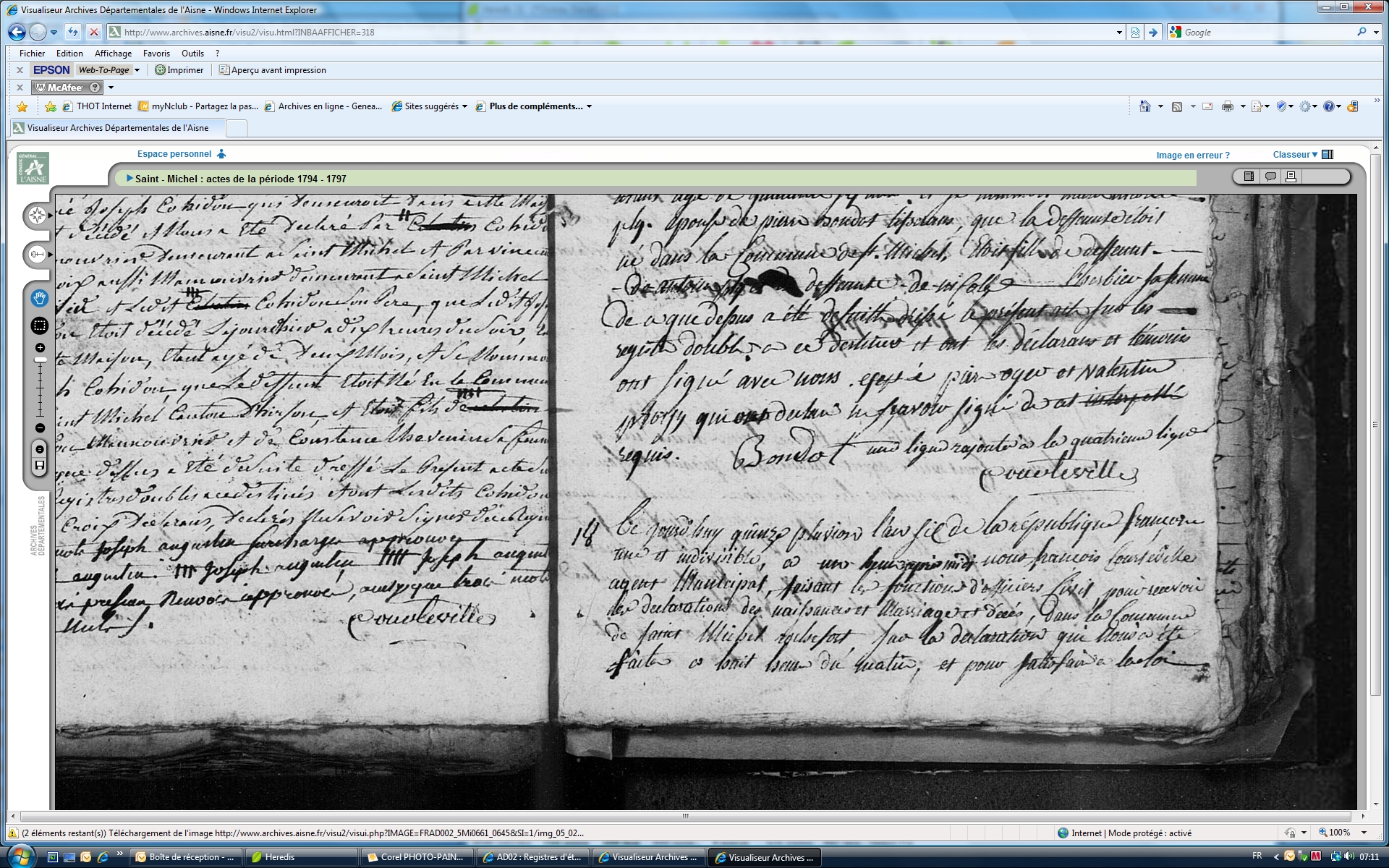
Task: Open the comment speech bubble tool
Action: tap(1270, 176)
